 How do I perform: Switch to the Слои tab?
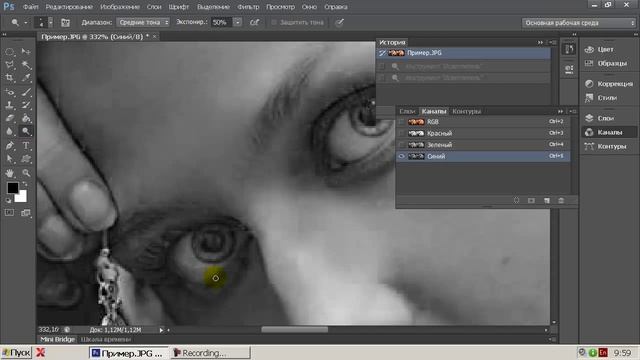pyautogui.click(x=407, y=111)
